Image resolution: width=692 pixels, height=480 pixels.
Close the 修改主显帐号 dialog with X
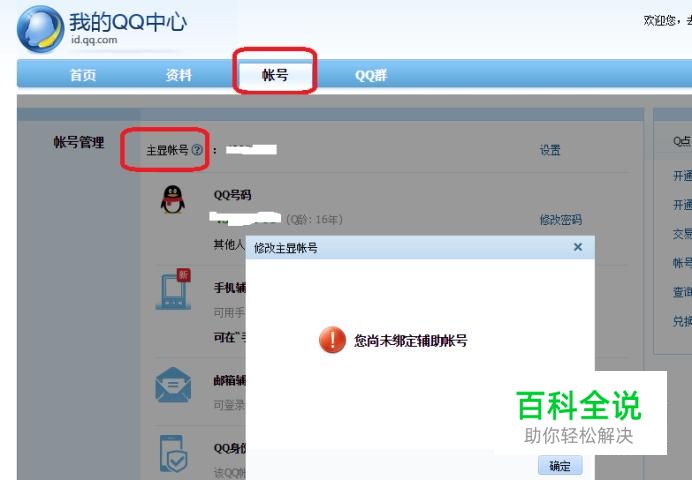578,247
